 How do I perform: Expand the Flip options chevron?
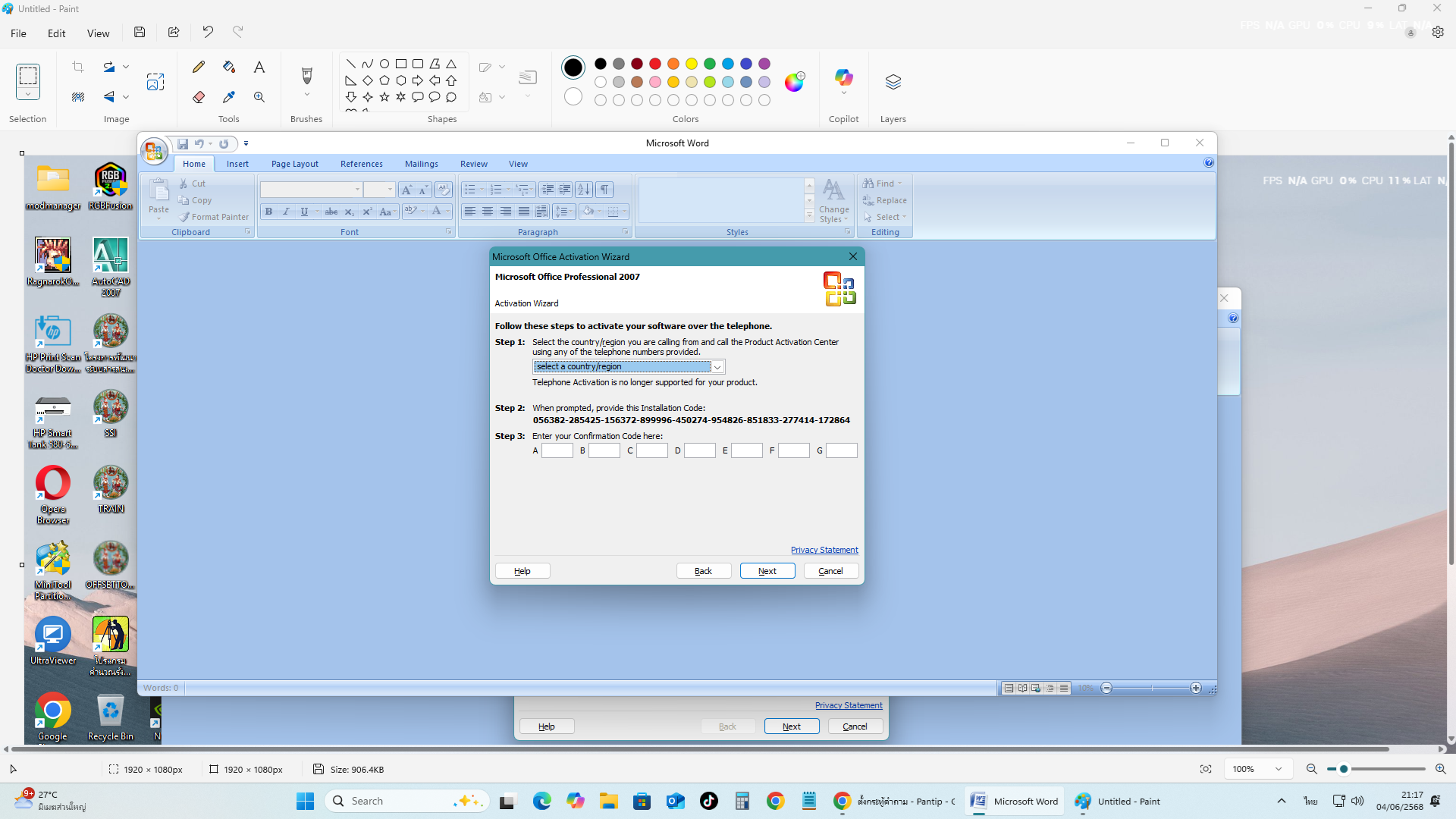[126, 97]
